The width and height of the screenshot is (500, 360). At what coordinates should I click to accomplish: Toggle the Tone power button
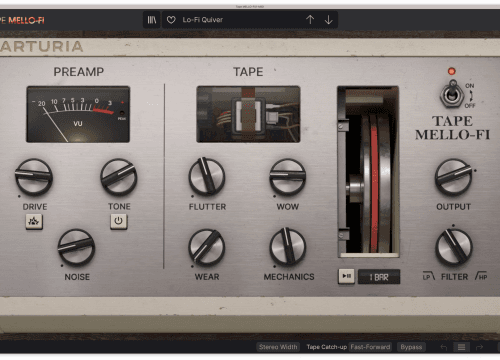tap(119, 221)
